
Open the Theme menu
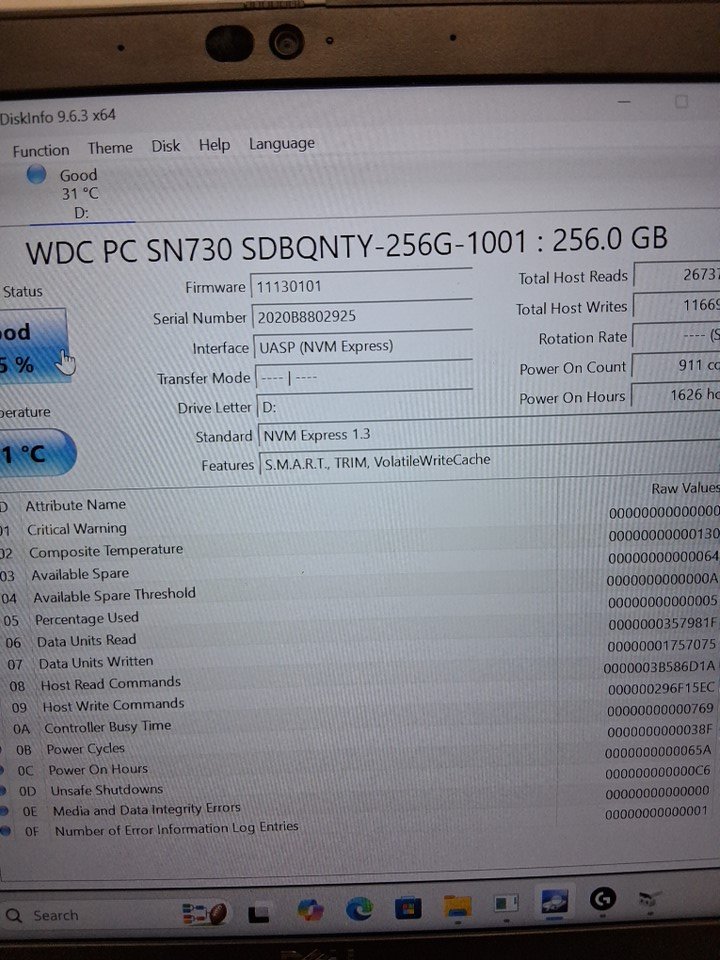(110, 148)
